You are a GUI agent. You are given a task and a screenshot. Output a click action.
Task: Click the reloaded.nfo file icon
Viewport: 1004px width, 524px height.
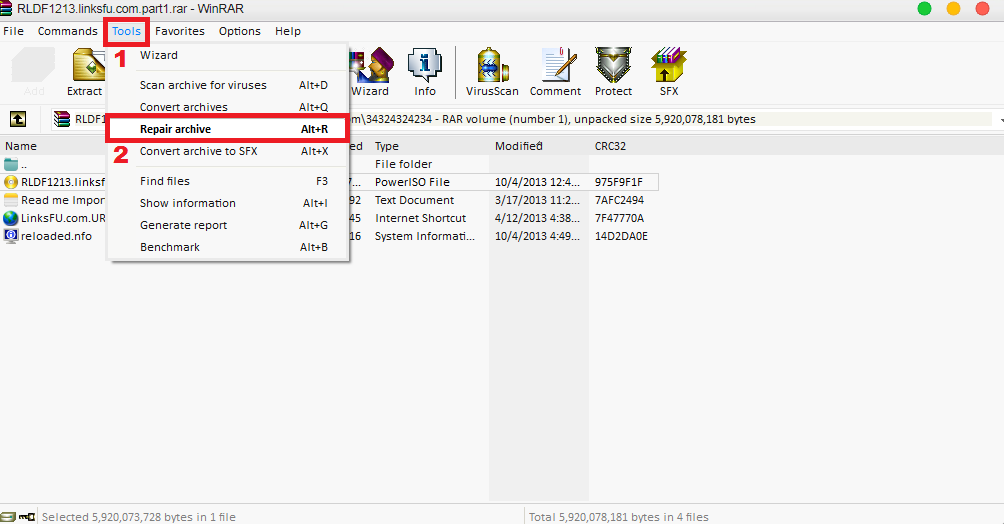click(10, 236)
